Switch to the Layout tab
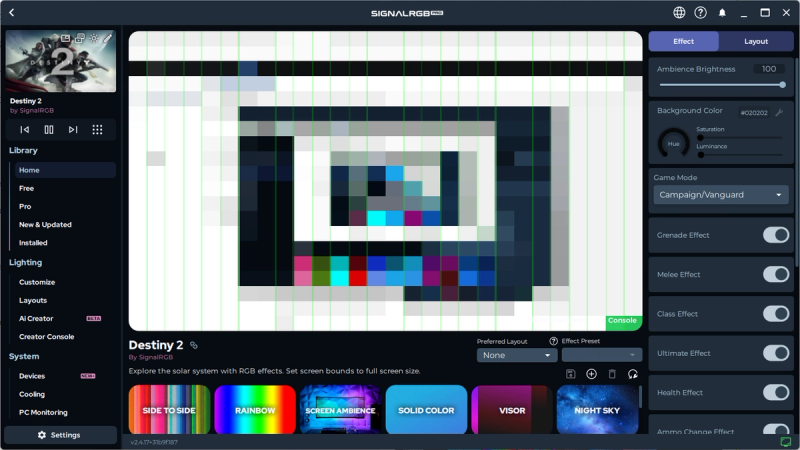The image size is (800, 450). [x=756, y=42]
